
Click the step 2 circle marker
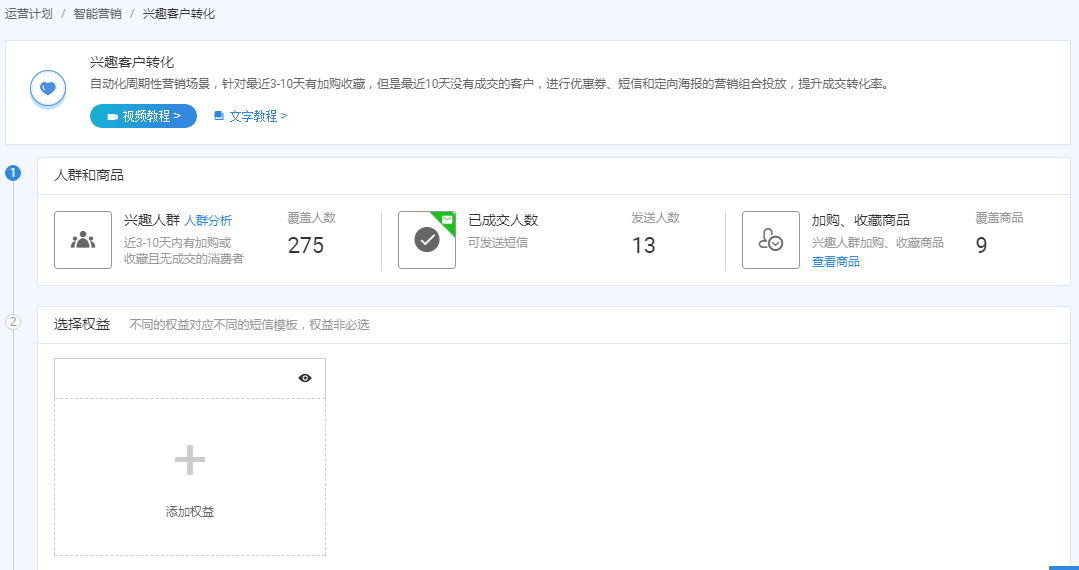[13, 322]
